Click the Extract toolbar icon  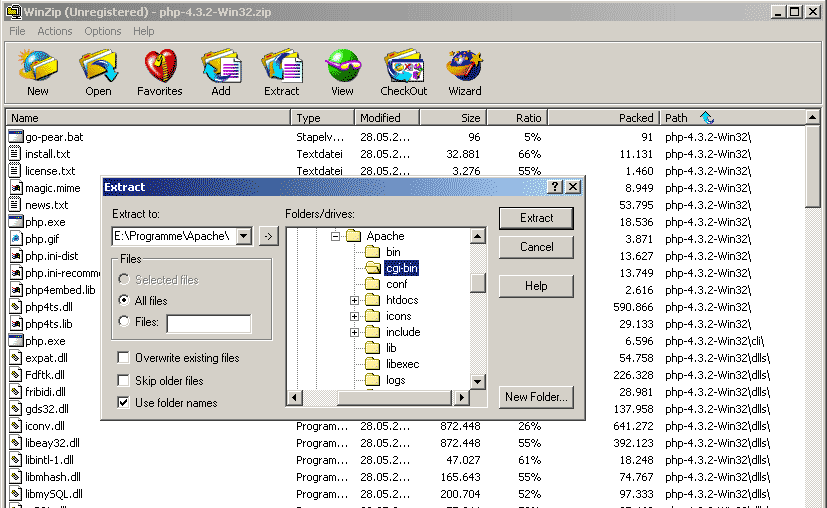coord(282,65)
